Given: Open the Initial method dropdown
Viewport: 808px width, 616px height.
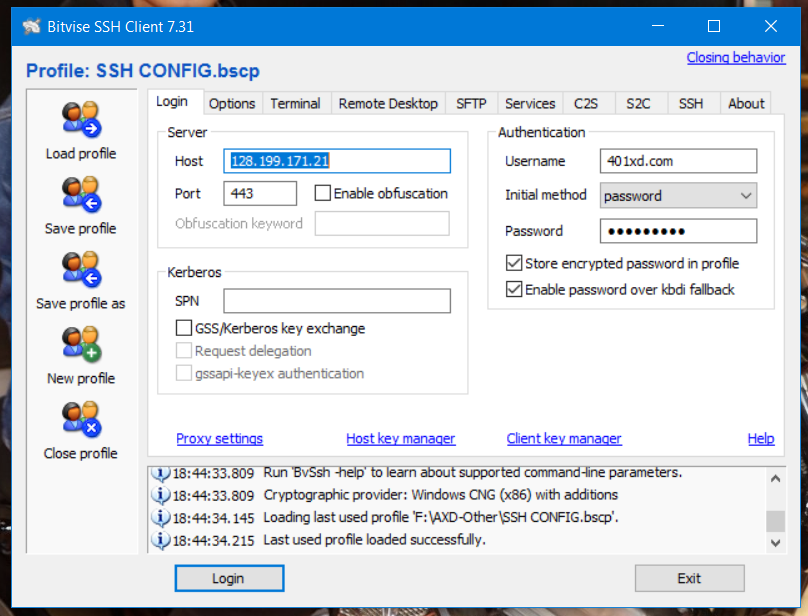Looking at the screenshot, I should pyautogui.click(x=744, y=195).
